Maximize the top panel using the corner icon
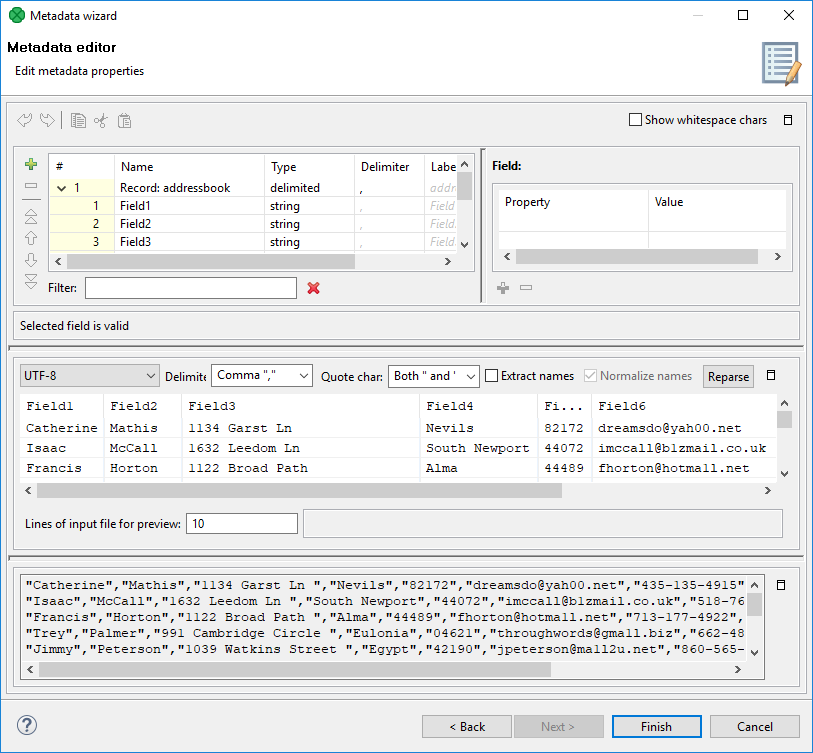 (x=788, y=120)
